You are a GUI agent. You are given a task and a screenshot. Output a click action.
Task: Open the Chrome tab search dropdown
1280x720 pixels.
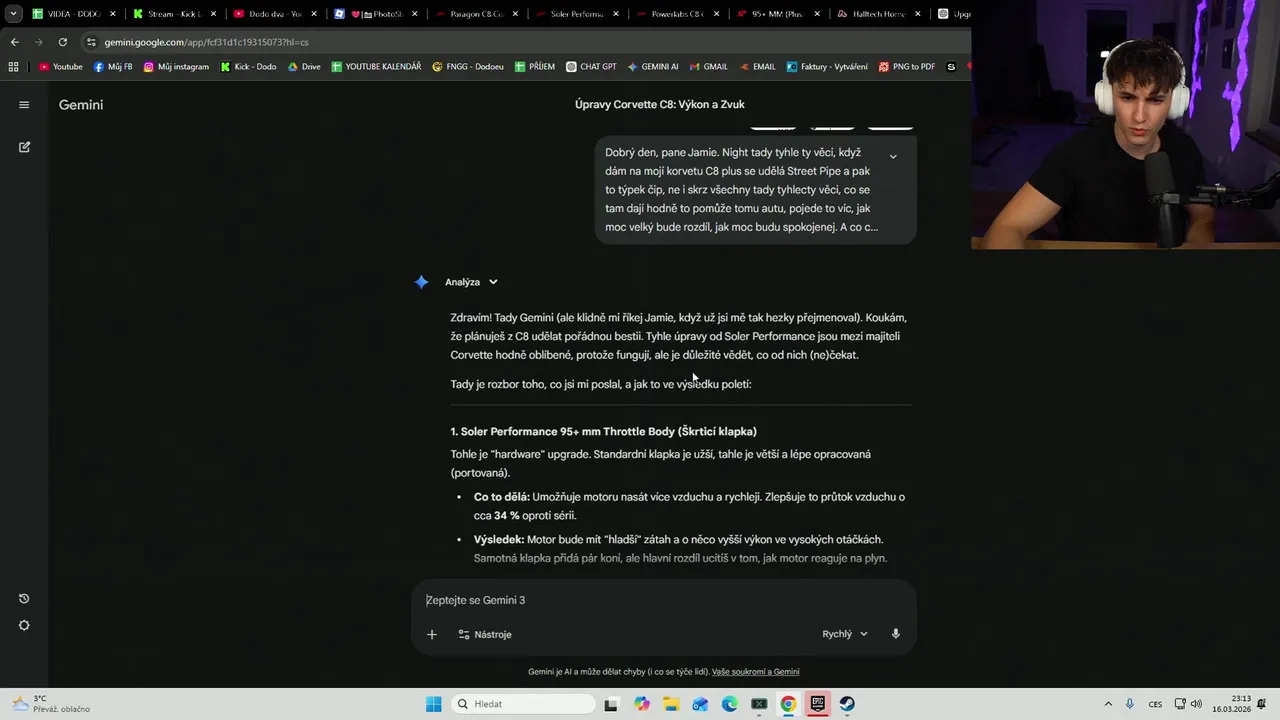[13, 14]
